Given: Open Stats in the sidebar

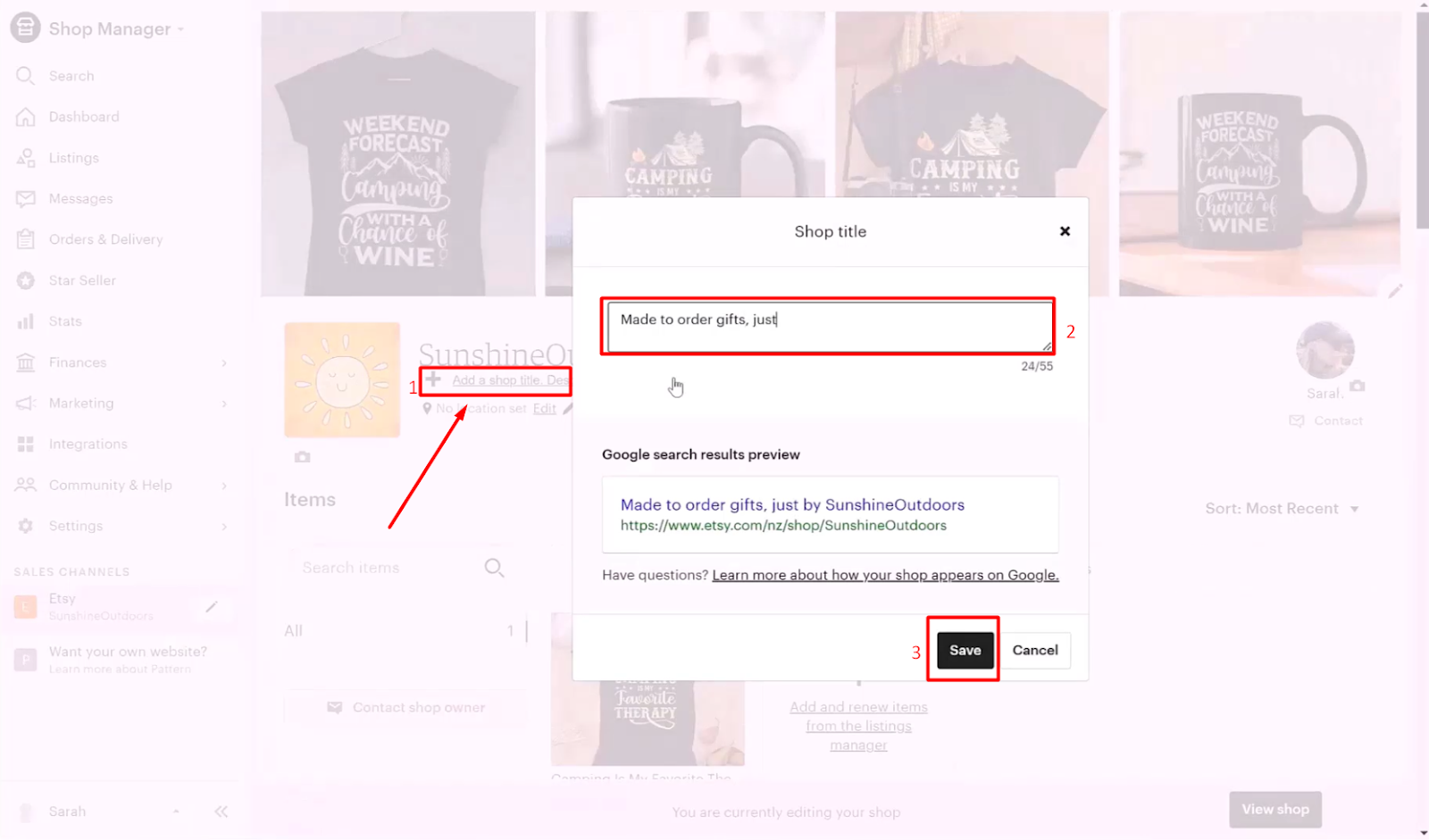Looking at the screenshot, I should pyautogui.click(x=65, y=321).
